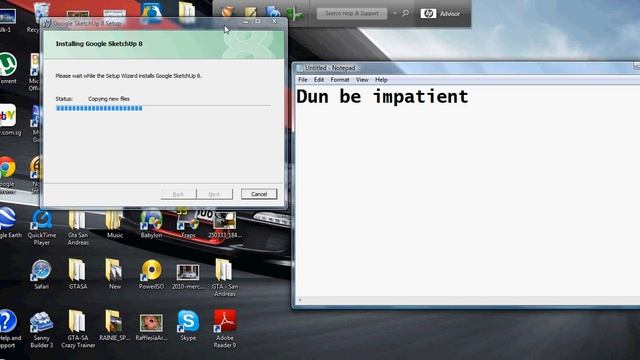Image resolution: width=640 pixels, height=360 pixels.
Task: Launch the PowerISO shortcut
Action: 151,270
